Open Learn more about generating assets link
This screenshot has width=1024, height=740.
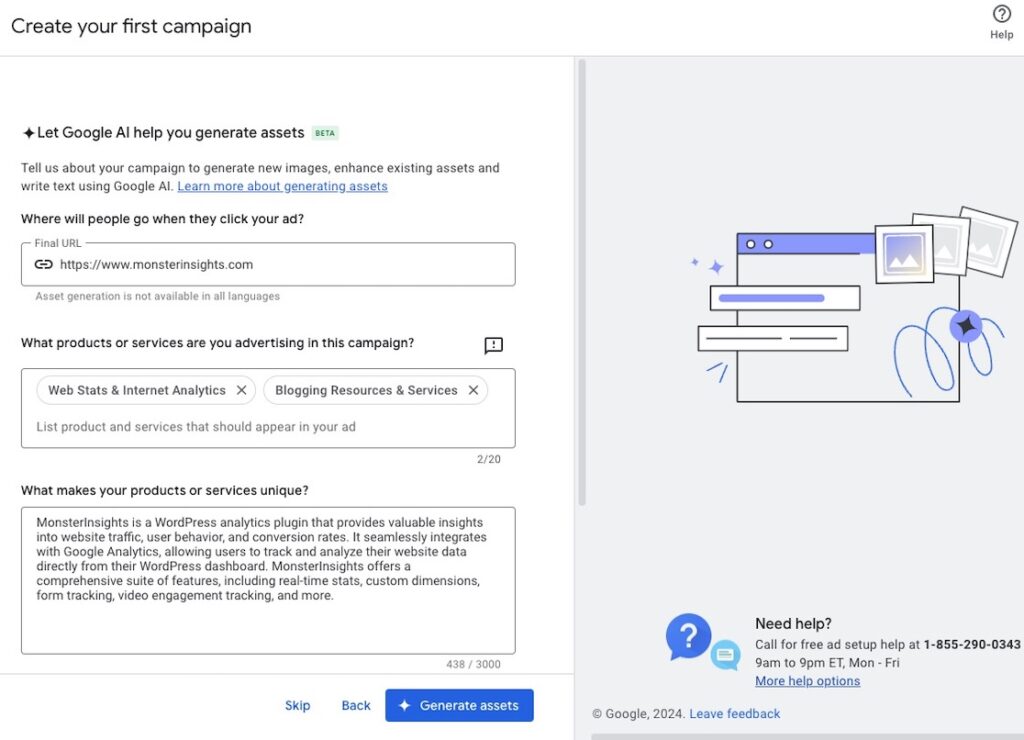[x=282, y=187]
